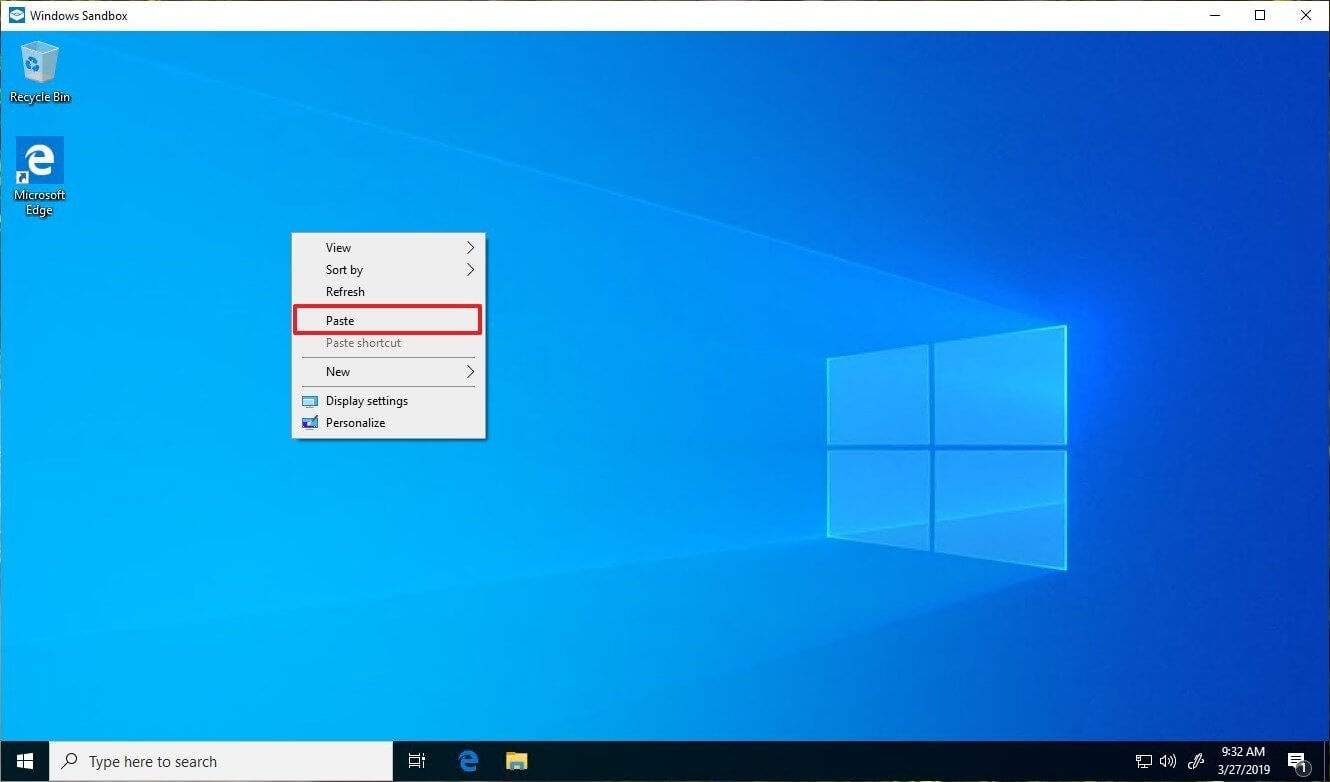Open the Start menu
1330x782 pixels.
(24, 761)
